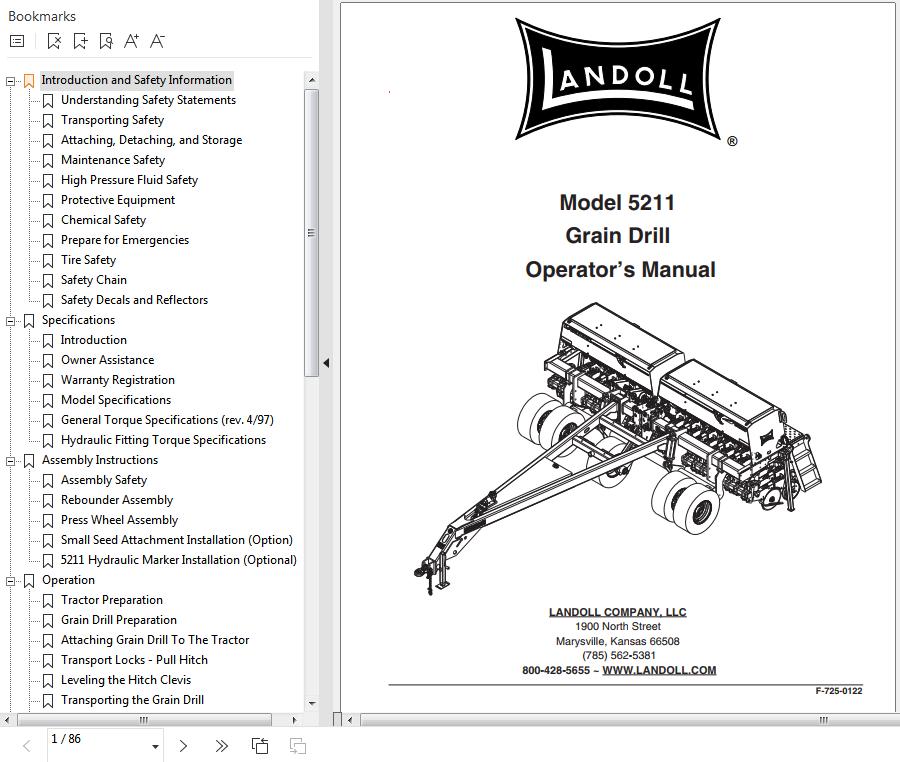Decrease bookmark text size icon
Screen dimensions: 900x762
(x=157, y=41)
